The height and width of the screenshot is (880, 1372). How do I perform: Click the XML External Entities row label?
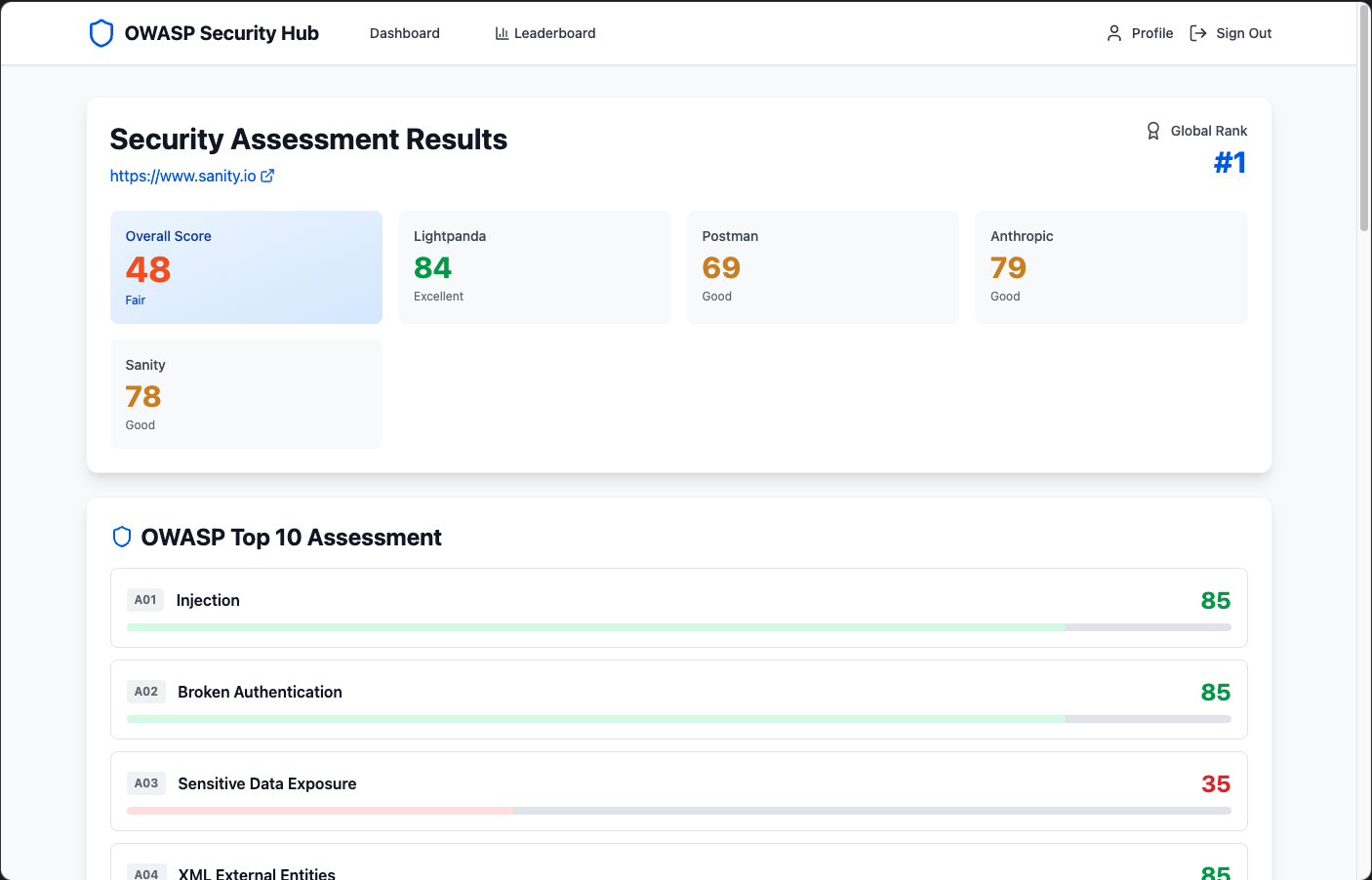(x=257, y=873)
